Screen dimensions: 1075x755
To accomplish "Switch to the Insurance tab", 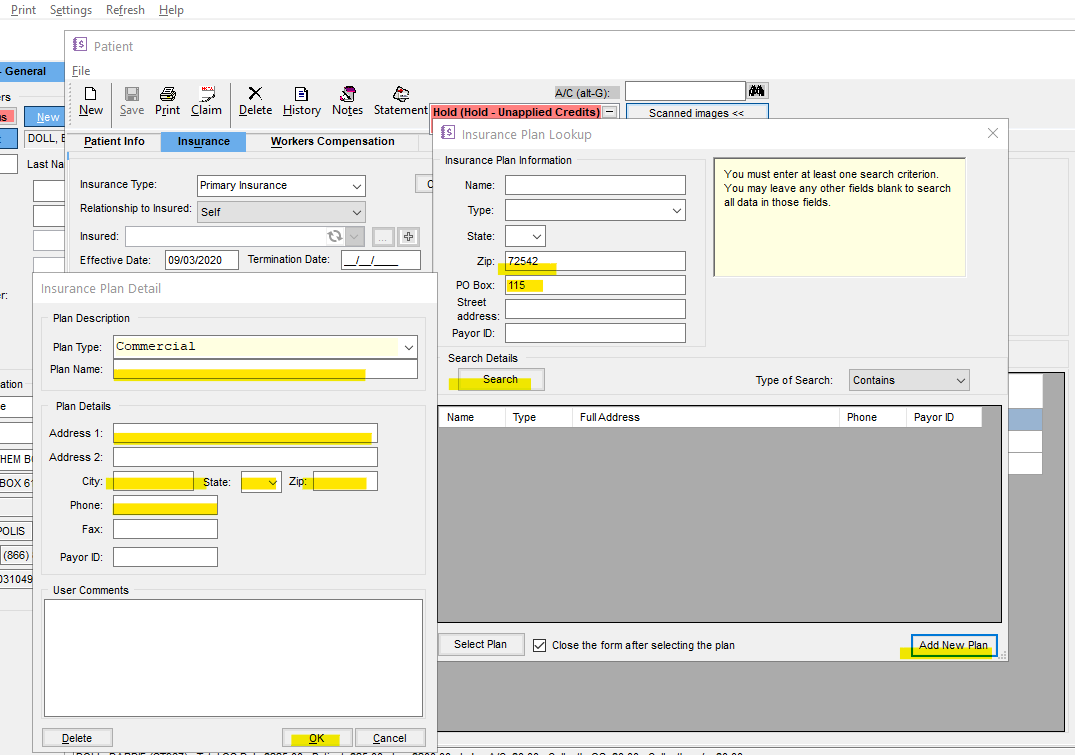I will pos(204,141).
